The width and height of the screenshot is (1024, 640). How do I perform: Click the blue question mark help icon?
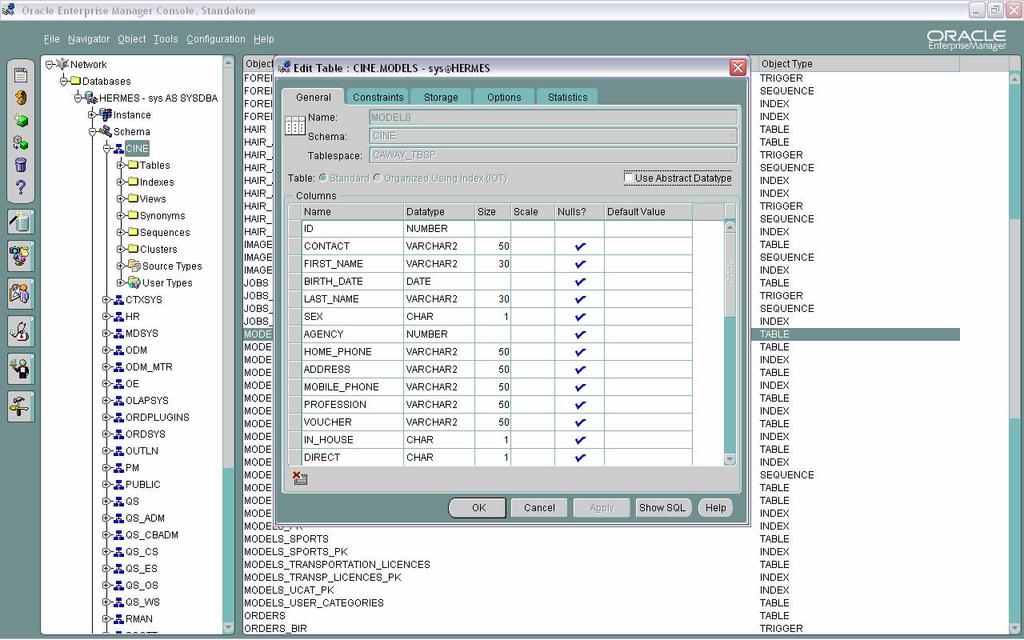click(20, 187)
